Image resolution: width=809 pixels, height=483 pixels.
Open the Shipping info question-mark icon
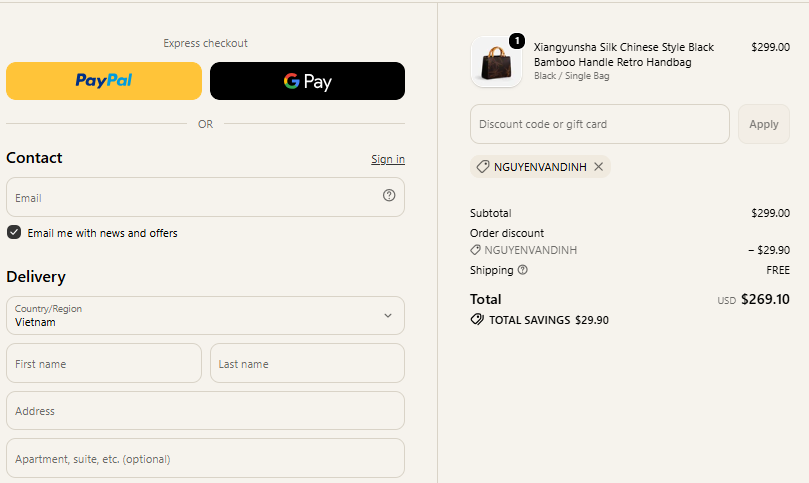tap(523, 270)
